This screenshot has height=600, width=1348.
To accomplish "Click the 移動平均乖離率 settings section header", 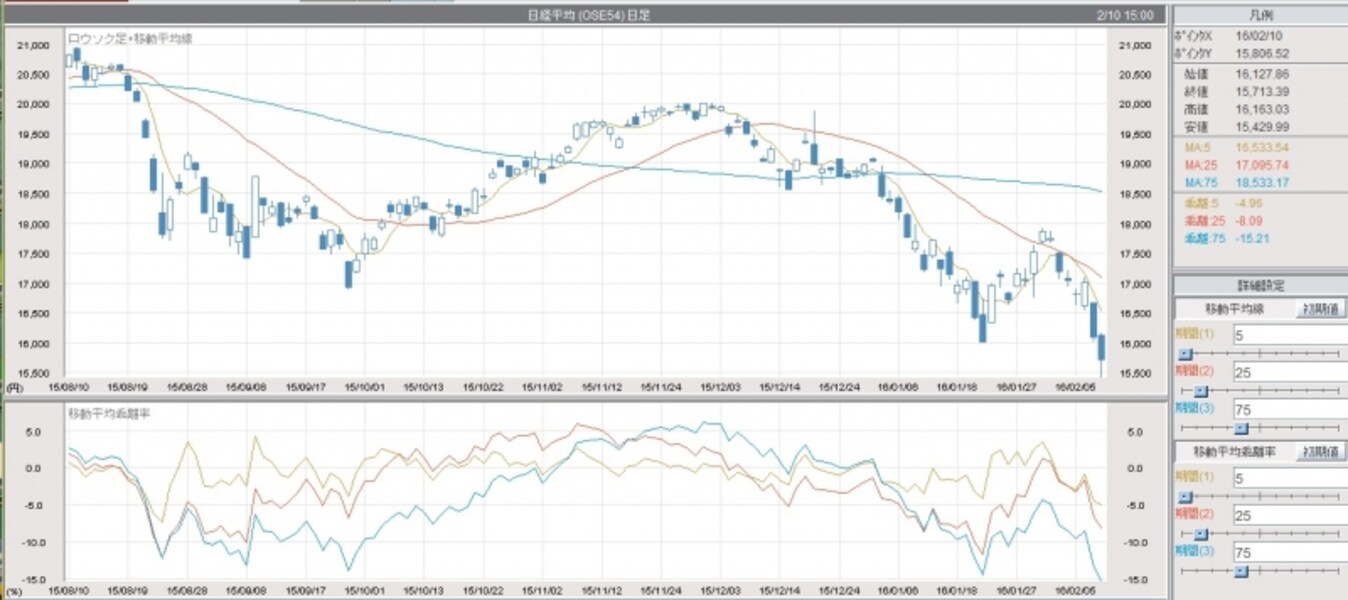I will pos(1233,450).
